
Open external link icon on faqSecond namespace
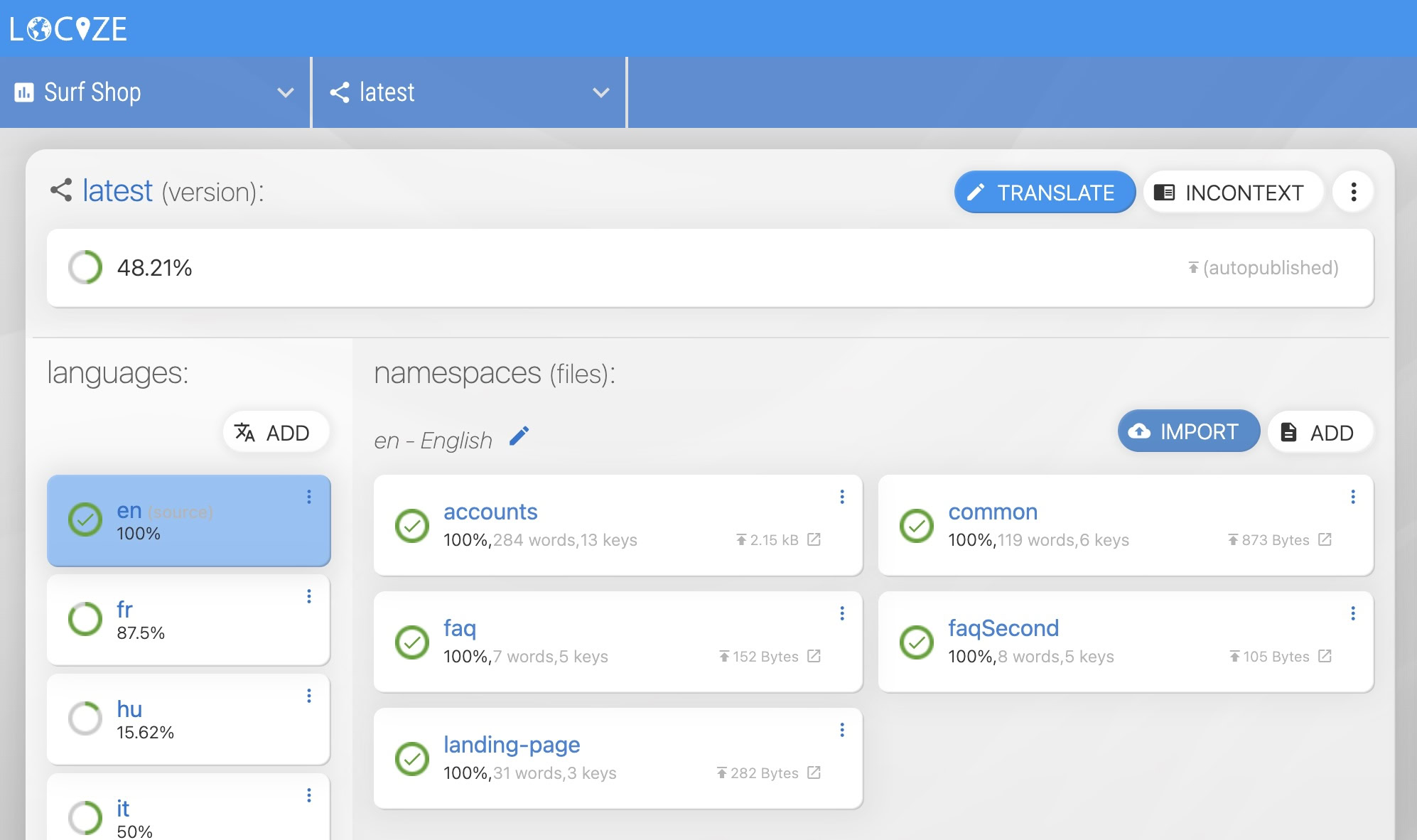(1325, 657)
